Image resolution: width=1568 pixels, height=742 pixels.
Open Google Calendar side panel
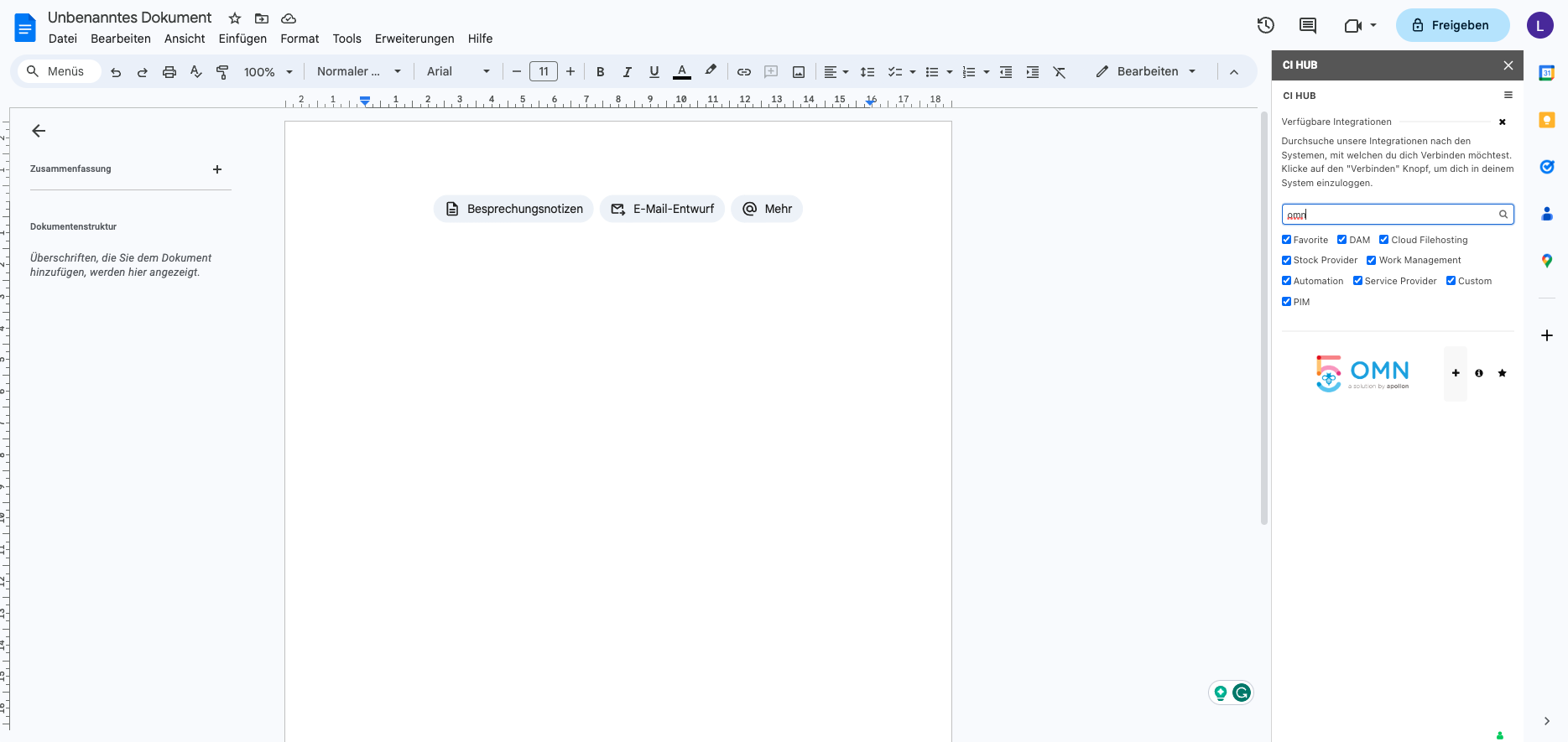coord(1547,73)
